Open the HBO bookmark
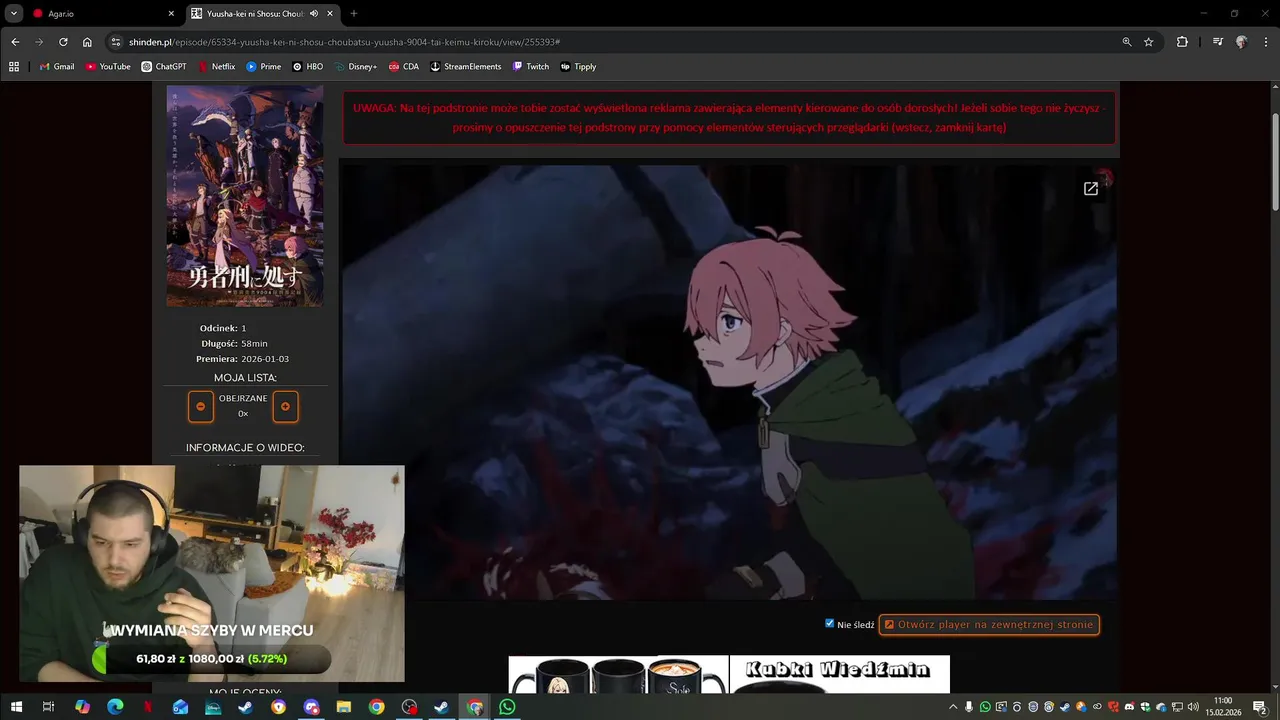 [307, 66]
